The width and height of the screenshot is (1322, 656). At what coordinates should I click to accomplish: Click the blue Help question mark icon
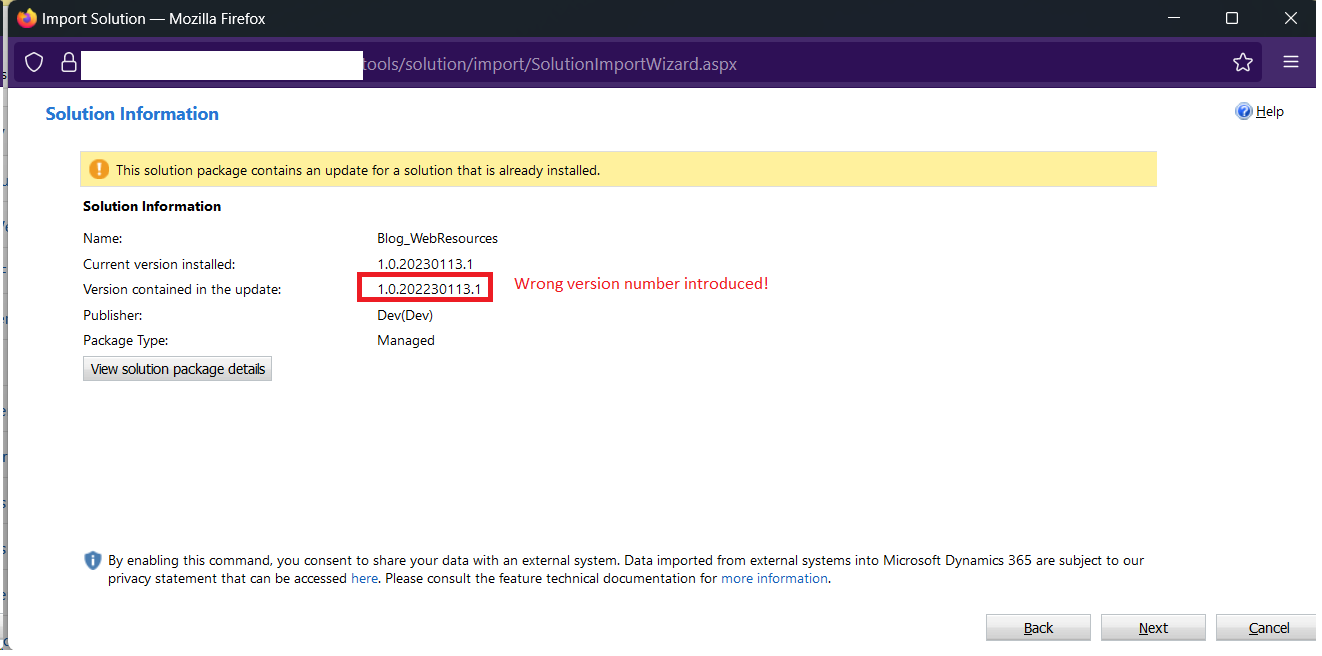(1244, 111)
